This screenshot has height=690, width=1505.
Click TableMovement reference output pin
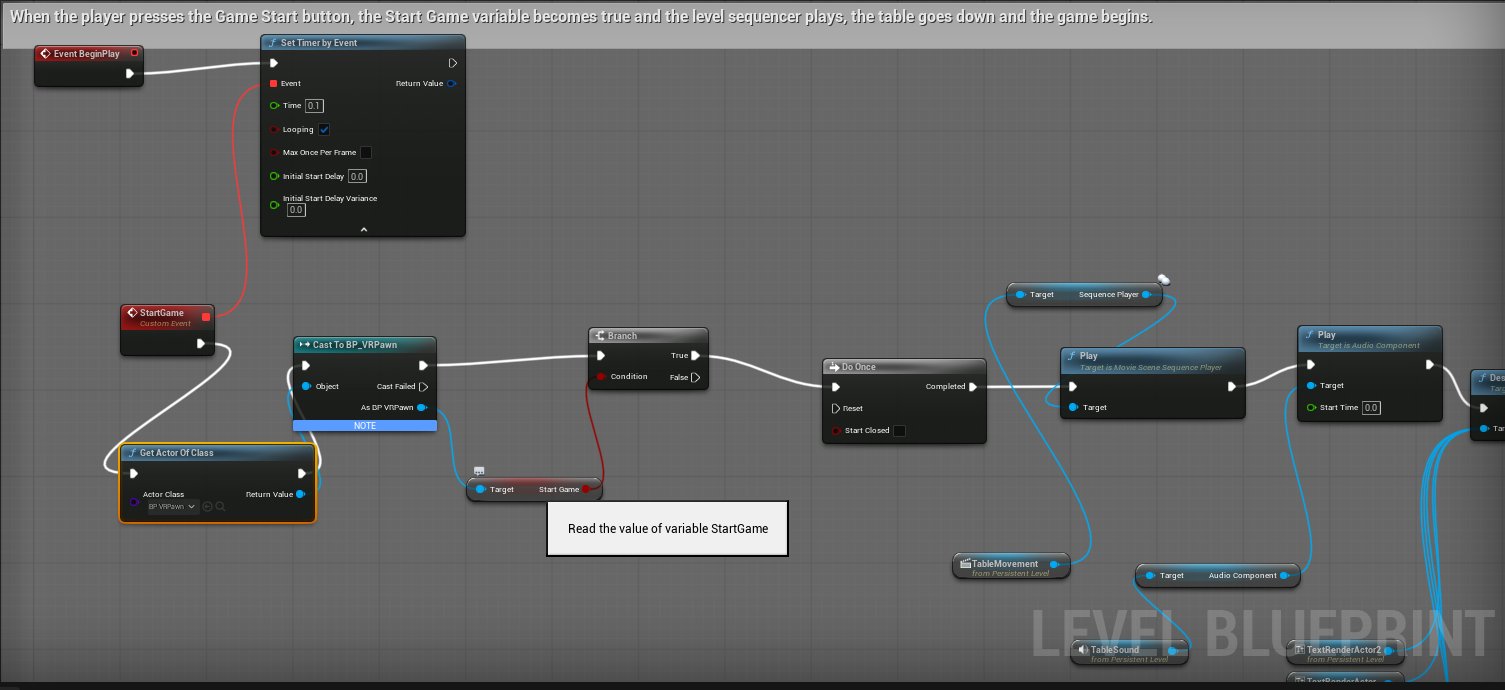(1054, 564)
